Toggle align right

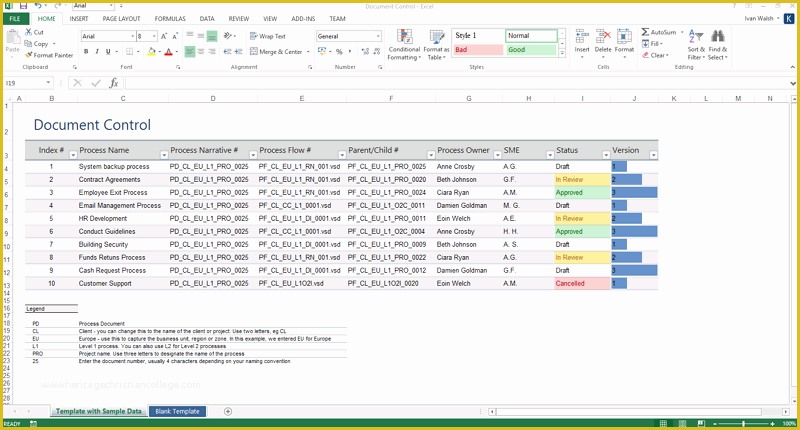(x=212, y=52)
